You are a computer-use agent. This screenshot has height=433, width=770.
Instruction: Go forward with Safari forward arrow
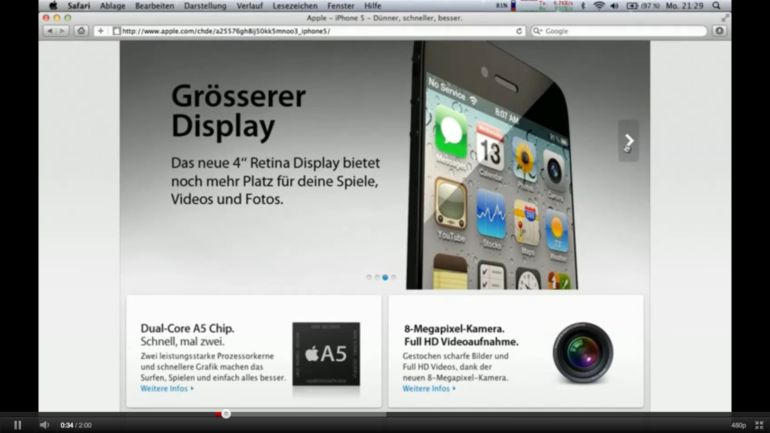click(x=62, y=31)
